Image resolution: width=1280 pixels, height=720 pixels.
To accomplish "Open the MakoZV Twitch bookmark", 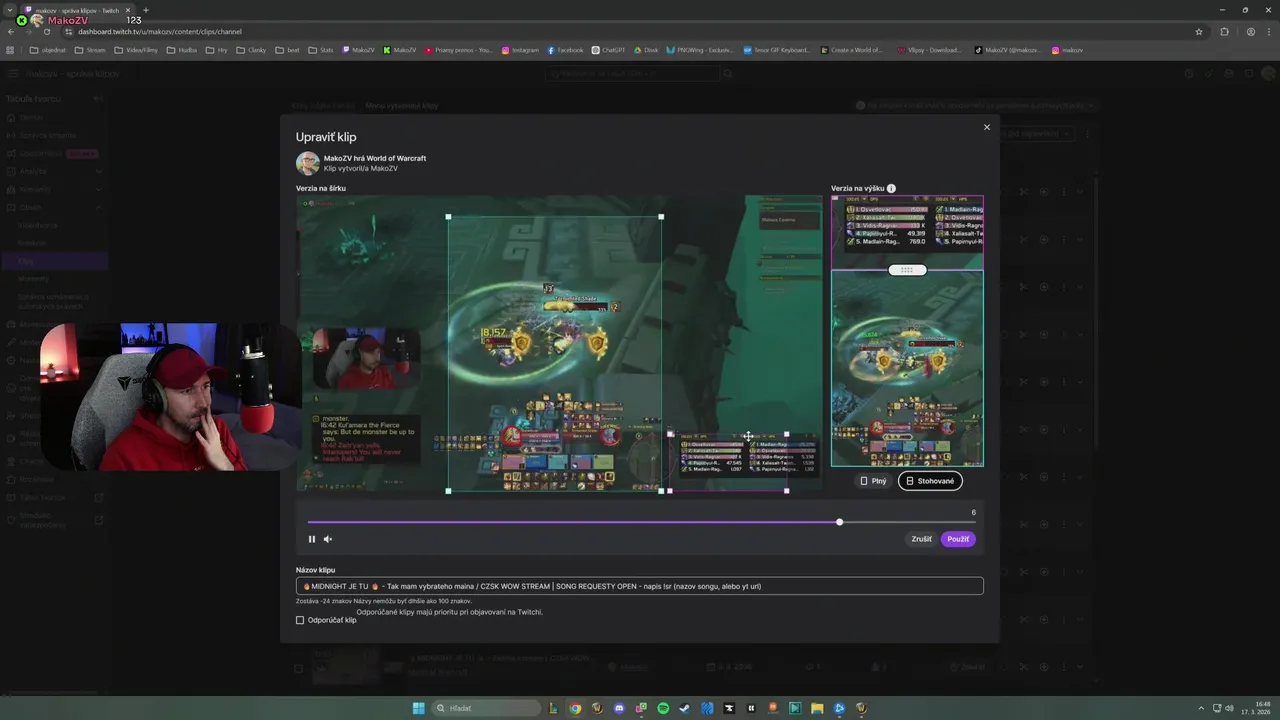I will point(358,50).
